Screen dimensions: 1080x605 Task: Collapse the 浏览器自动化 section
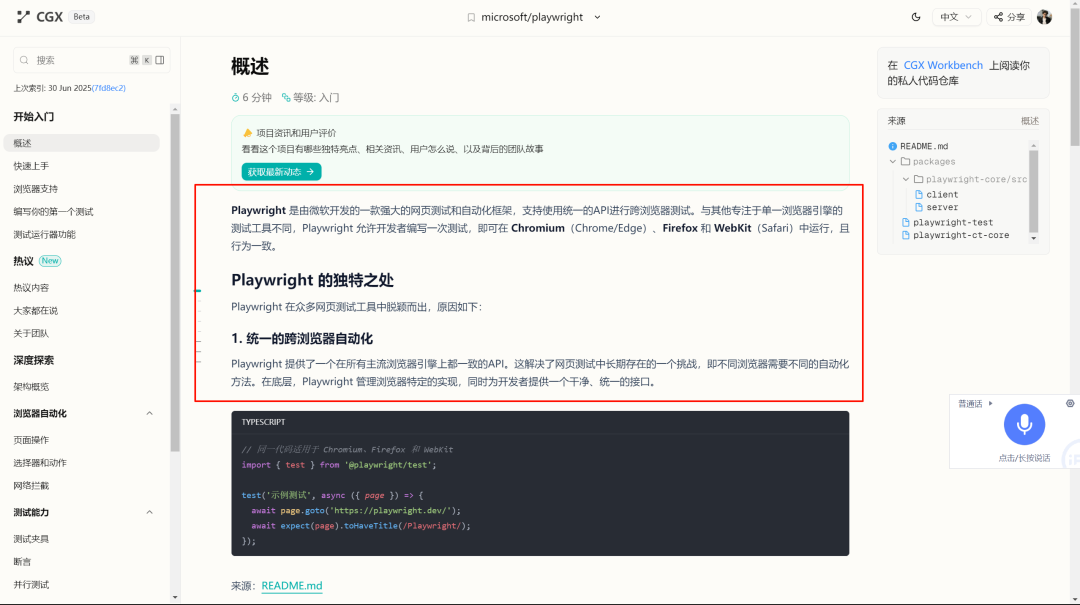[x=149, y=413]
